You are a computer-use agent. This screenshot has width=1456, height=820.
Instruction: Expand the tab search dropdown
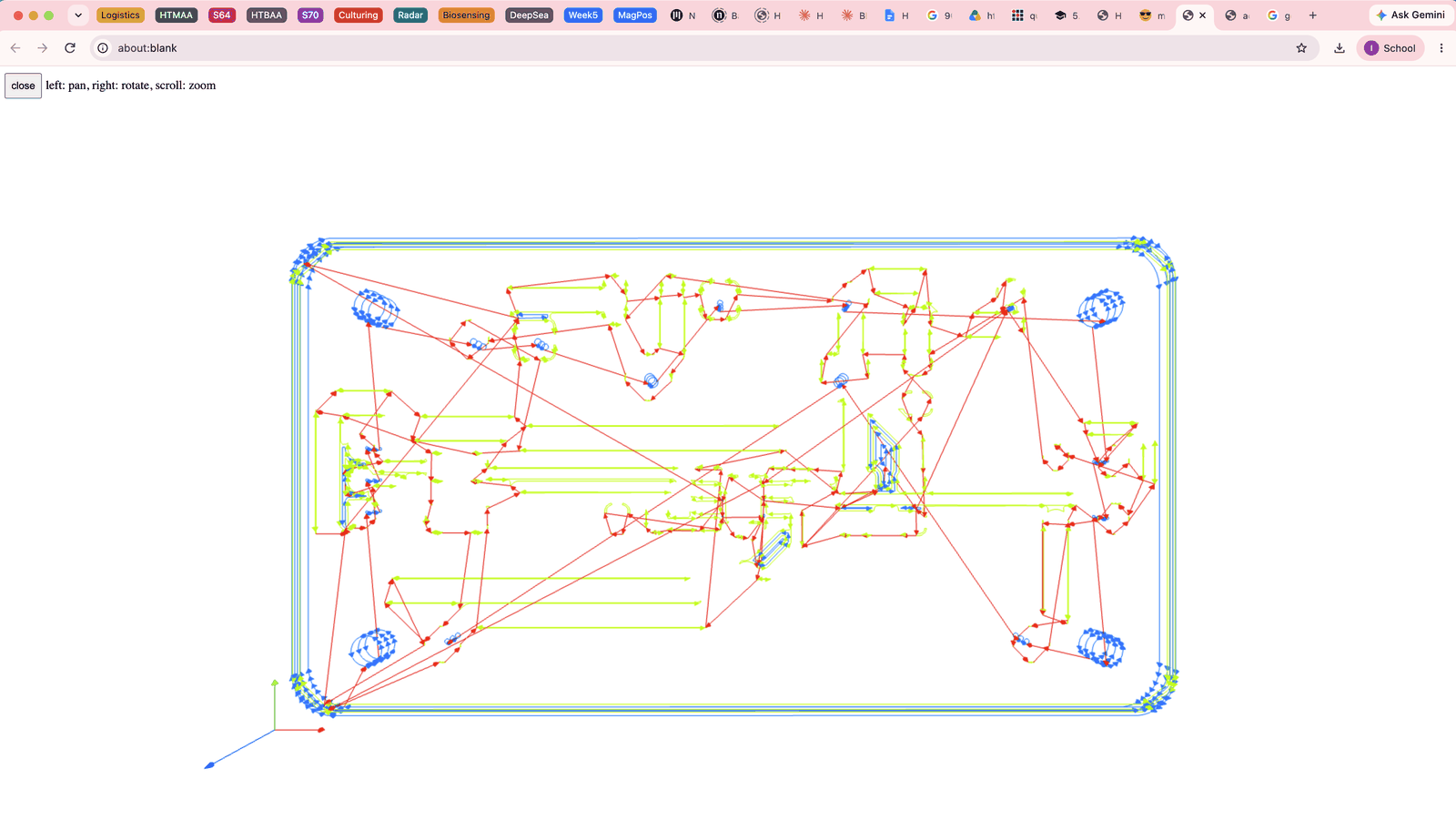78,15
